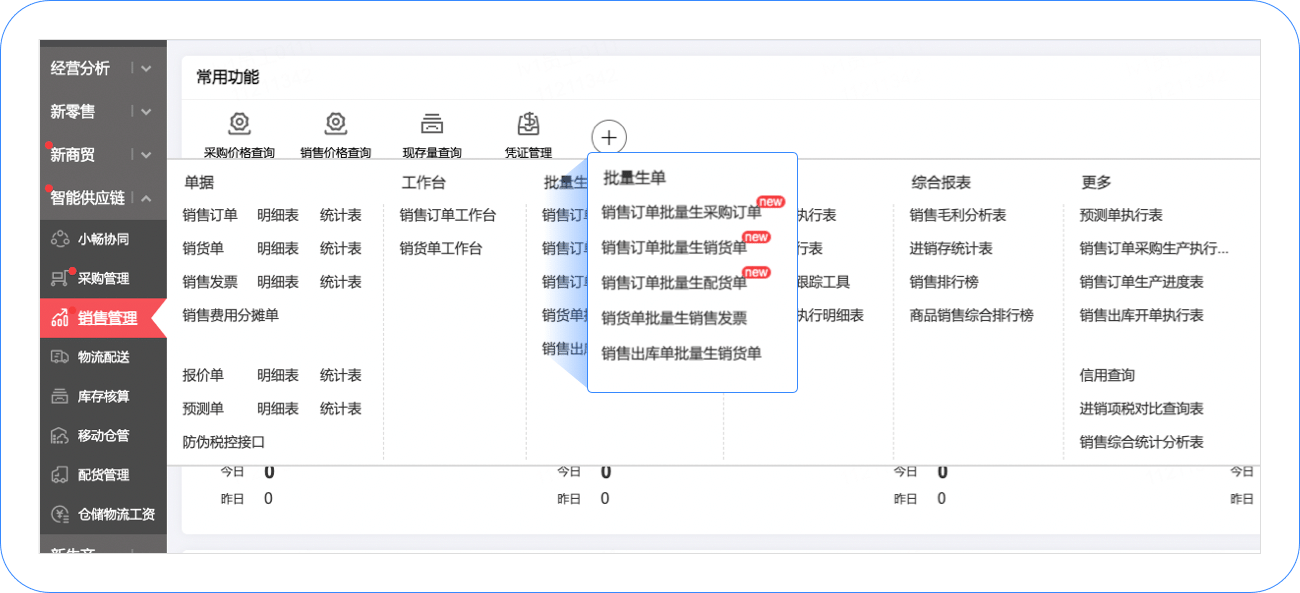
Task: Open 报价单 document link
Action: 203,375
